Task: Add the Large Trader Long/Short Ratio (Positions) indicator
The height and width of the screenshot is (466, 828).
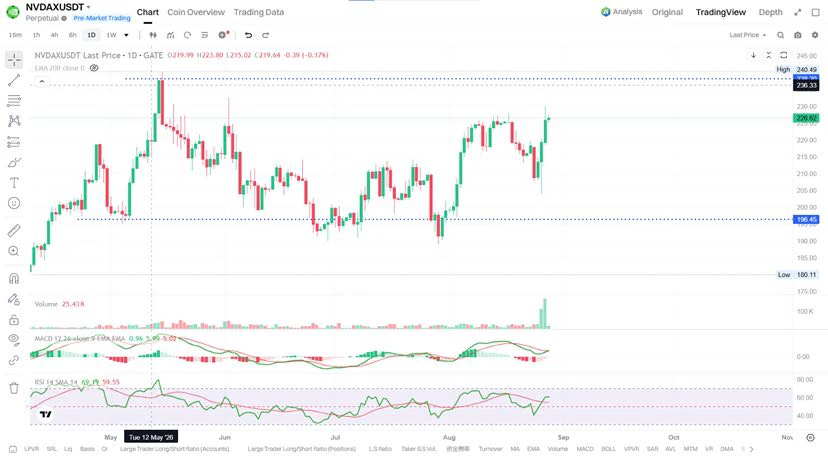Action: 302,449
